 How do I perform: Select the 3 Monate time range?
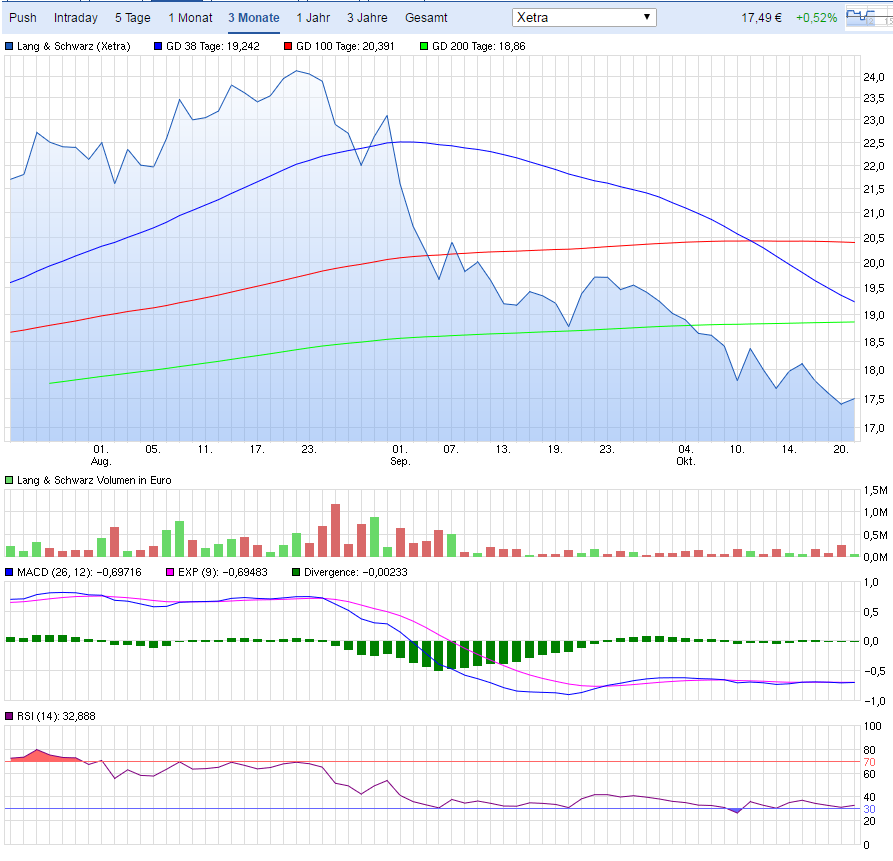pyautogui.click(x=254, y=18)
